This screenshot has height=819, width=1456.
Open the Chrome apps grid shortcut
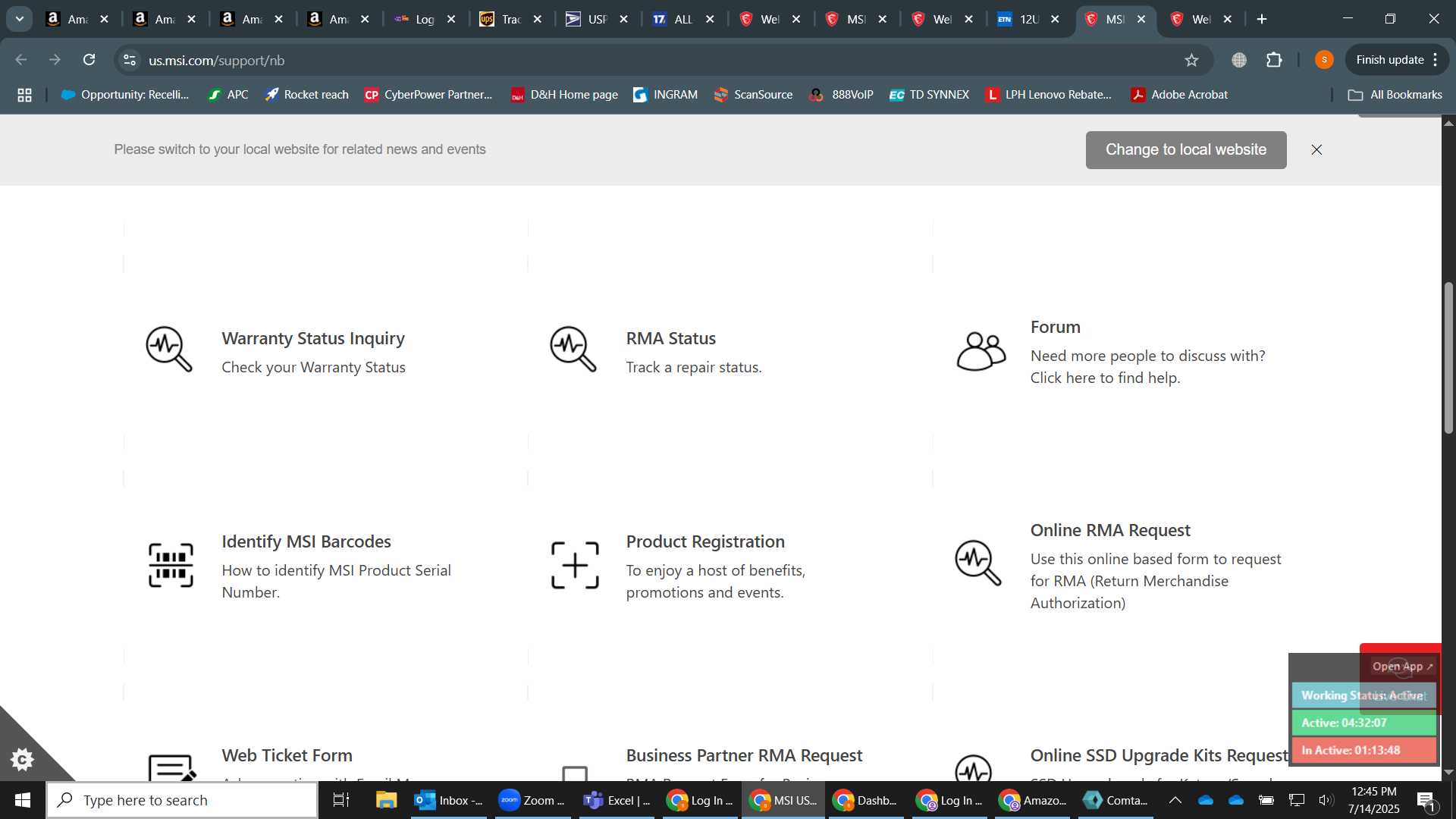click(x=24, y=95)
